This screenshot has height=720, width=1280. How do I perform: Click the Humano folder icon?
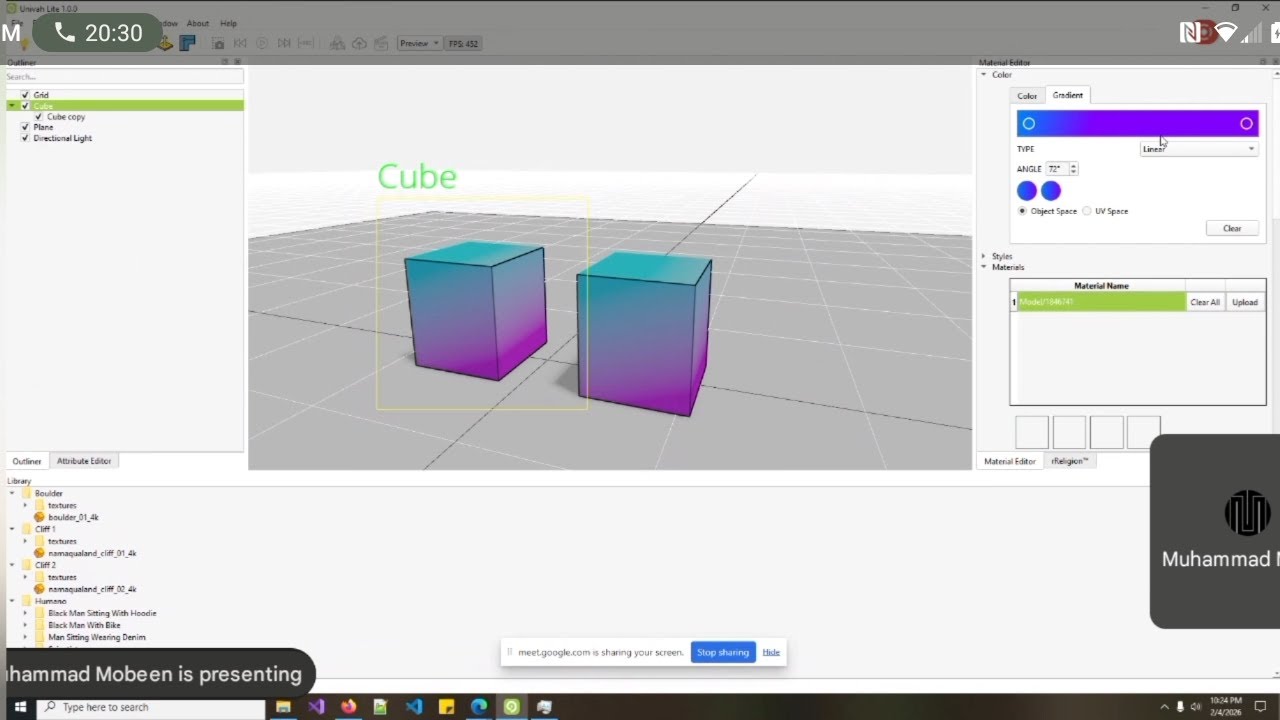pos(27,601)
